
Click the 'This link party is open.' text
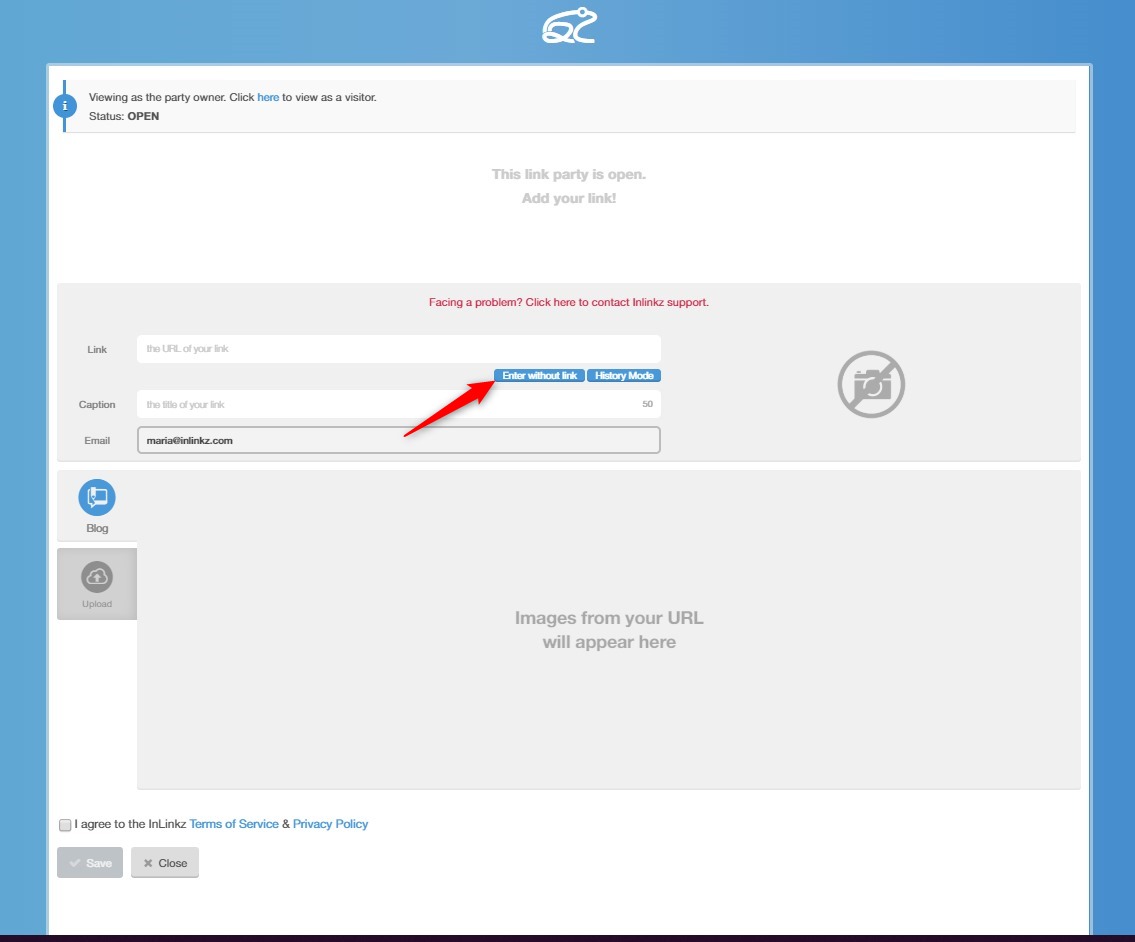569,174
